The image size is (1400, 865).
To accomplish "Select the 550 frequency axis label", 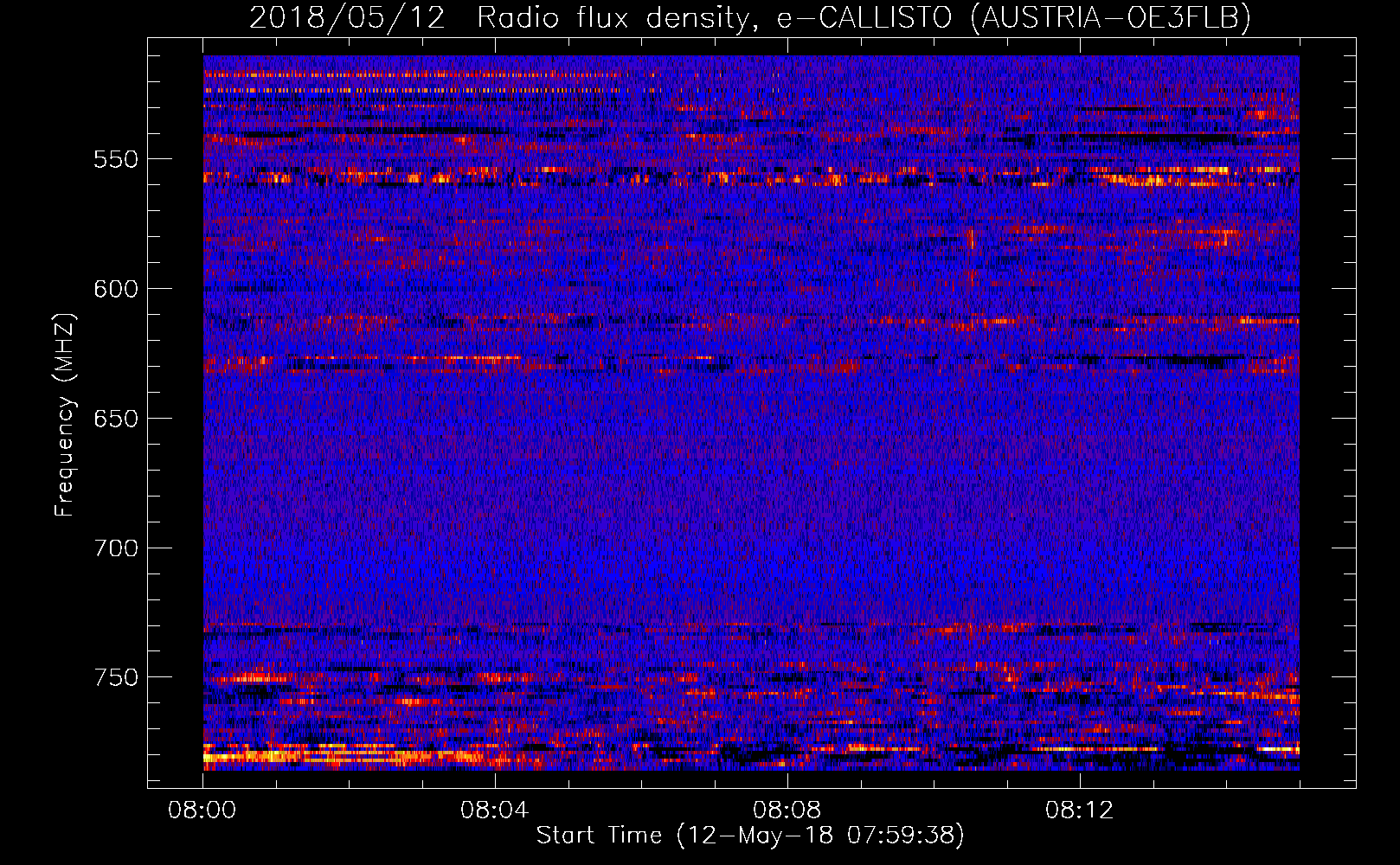I will point(116,159).
